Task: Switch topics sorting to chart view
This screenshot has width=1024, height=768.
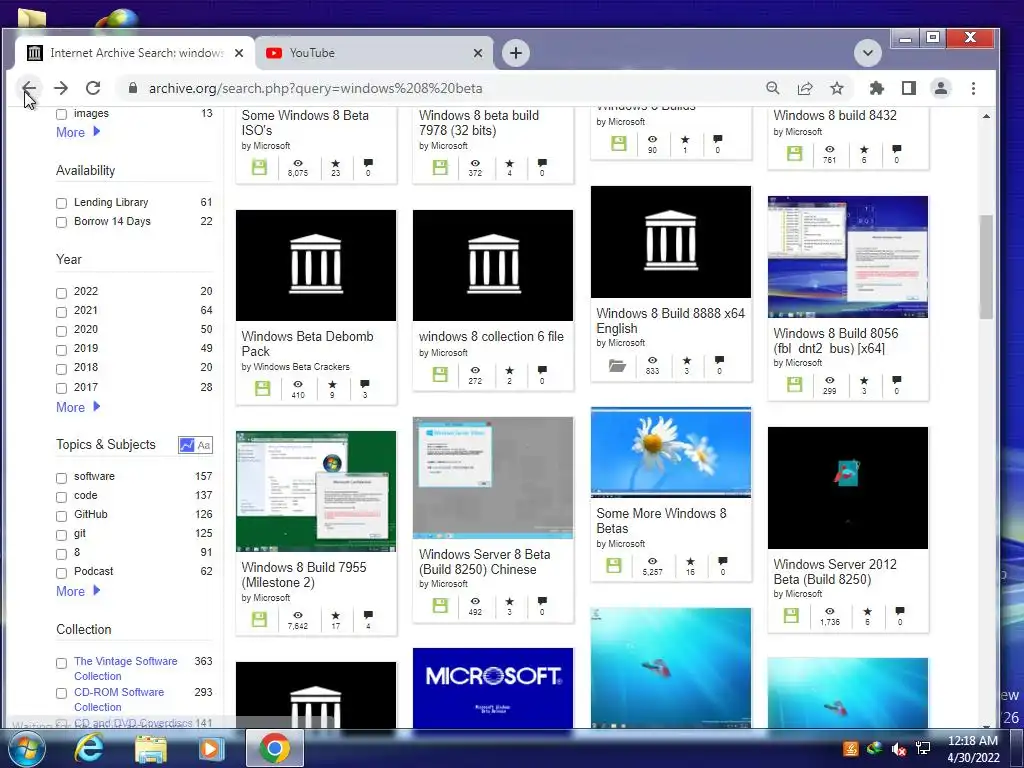Action: [x=187, y=445]
